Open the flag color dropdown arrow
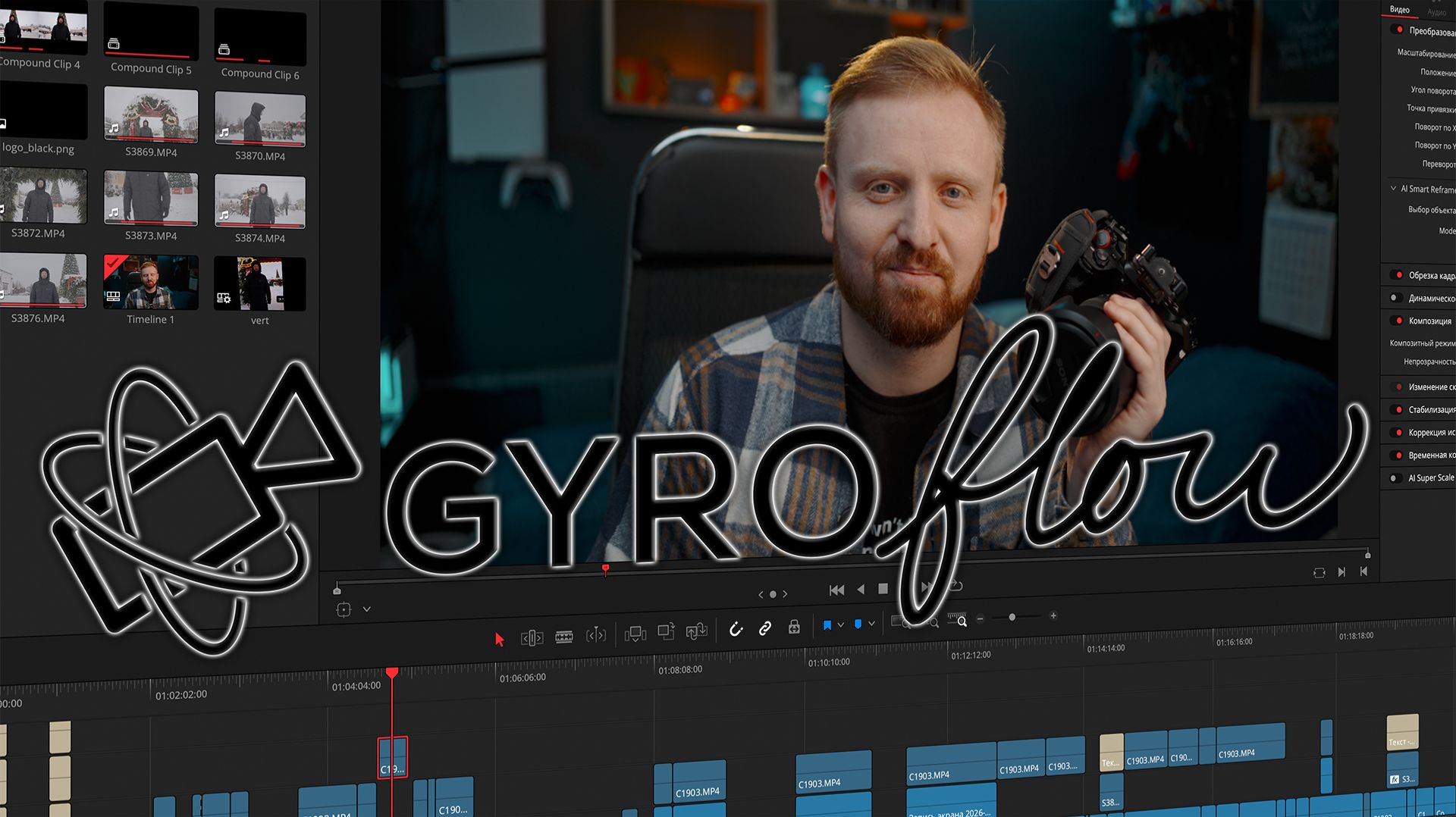This screenshot has height=817, width=1456. (840, 624)
